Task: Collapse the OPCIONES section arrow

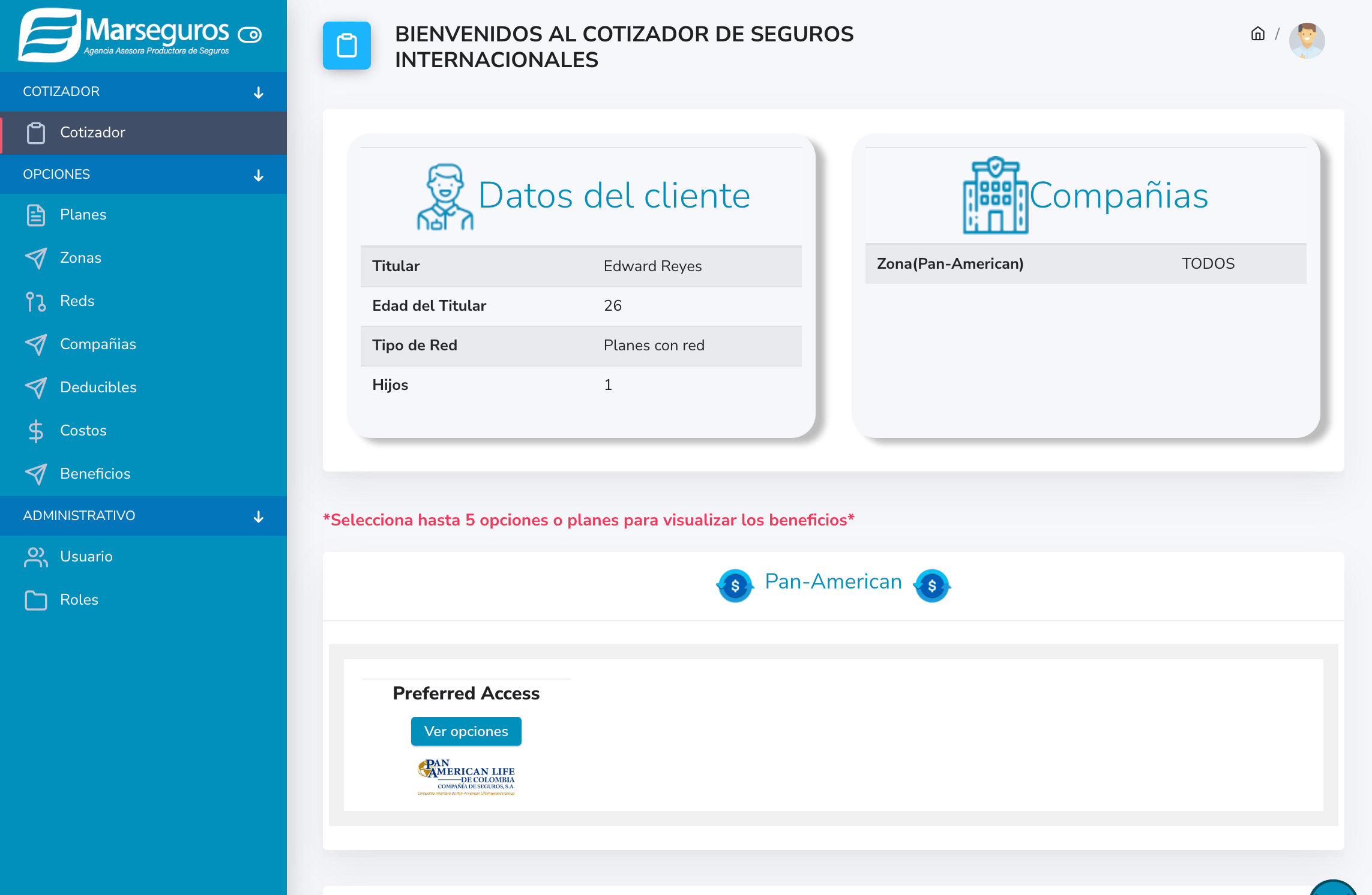Action: (257, 176)
